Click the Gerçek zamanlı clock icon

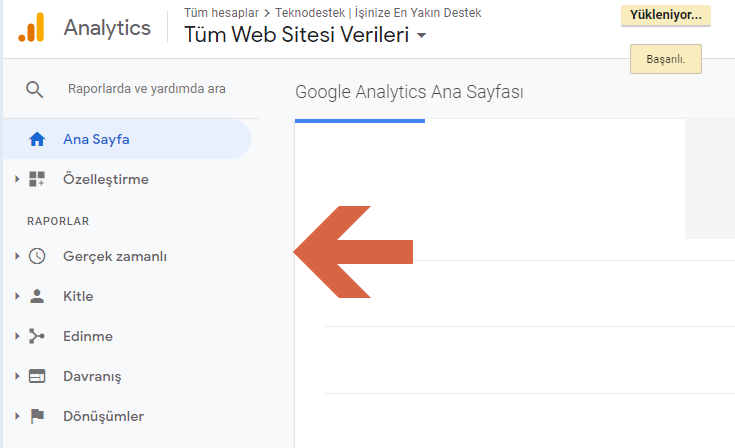tap(37, 256)
